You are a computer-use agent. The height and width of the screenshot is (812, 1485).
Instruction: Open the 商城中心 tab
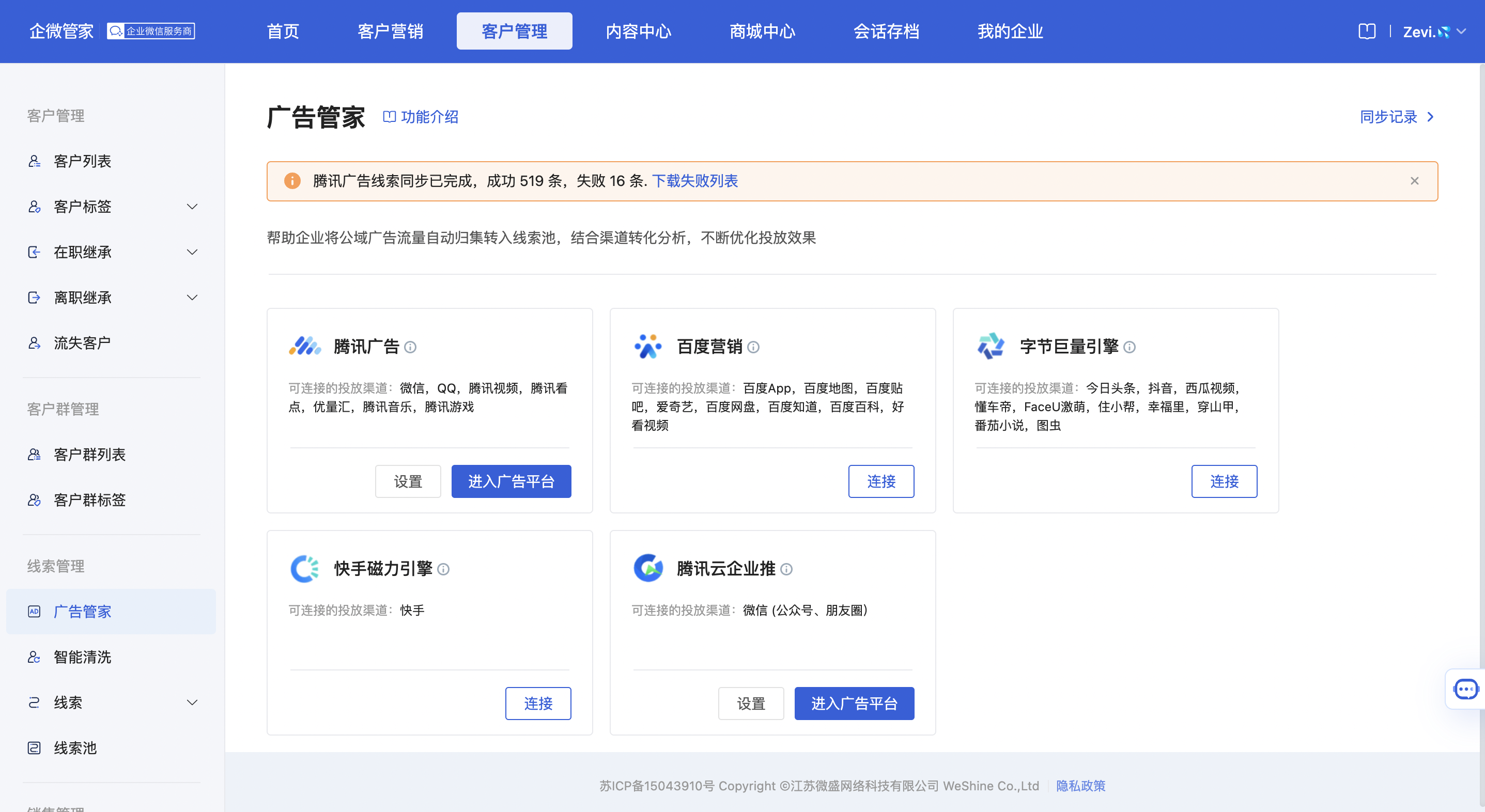(763, 31)
